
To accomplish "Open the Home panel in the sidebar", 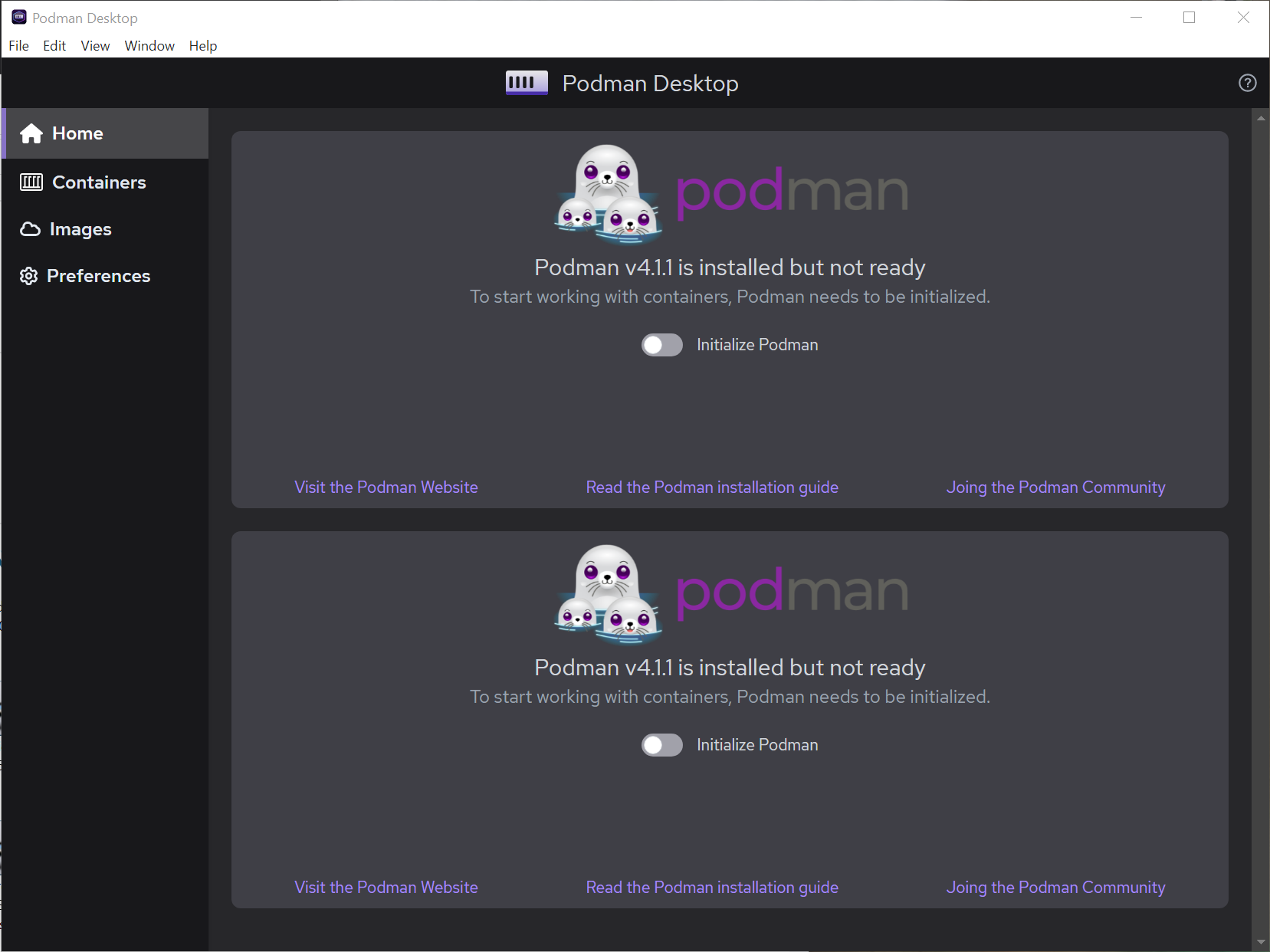I will point(77,133).
